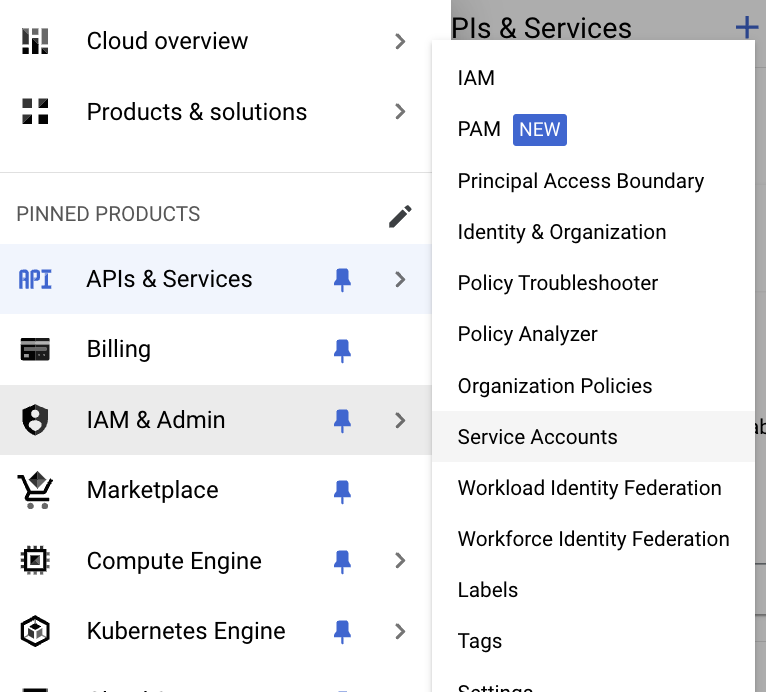The height and width of the screenshot is (692, 766).
Task: Expand the Kubernetes Engine submenu chevron
Action: point(400,631)
